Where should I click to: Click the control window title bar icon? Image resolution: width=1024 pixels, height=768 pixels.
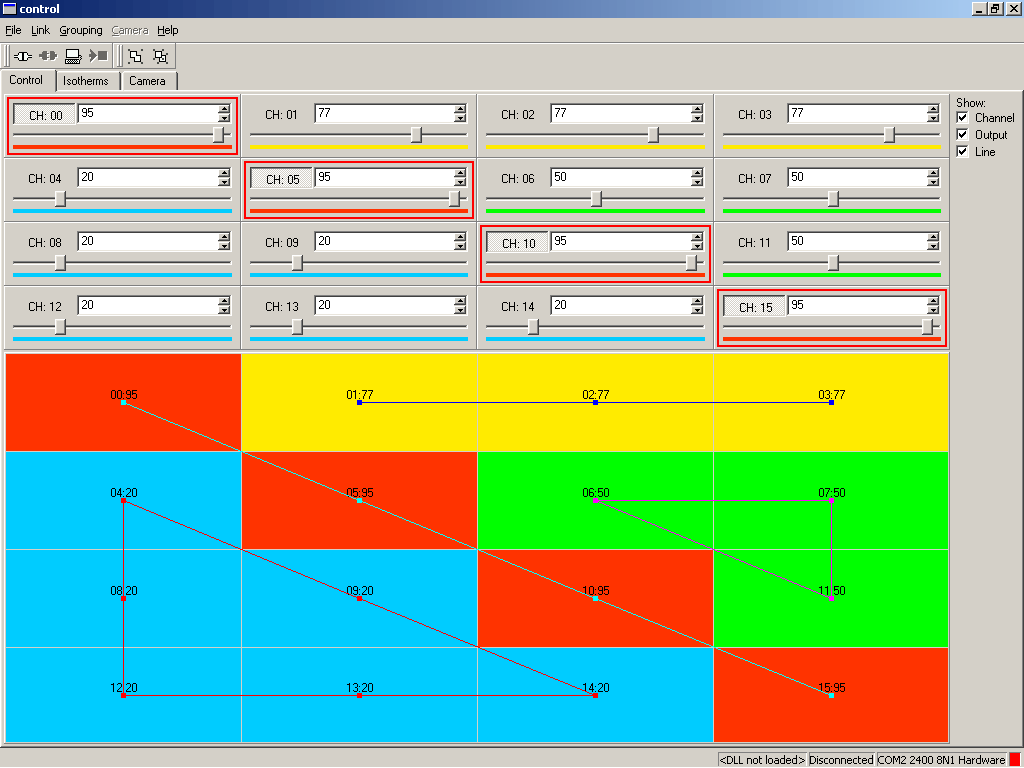[9, 9]
